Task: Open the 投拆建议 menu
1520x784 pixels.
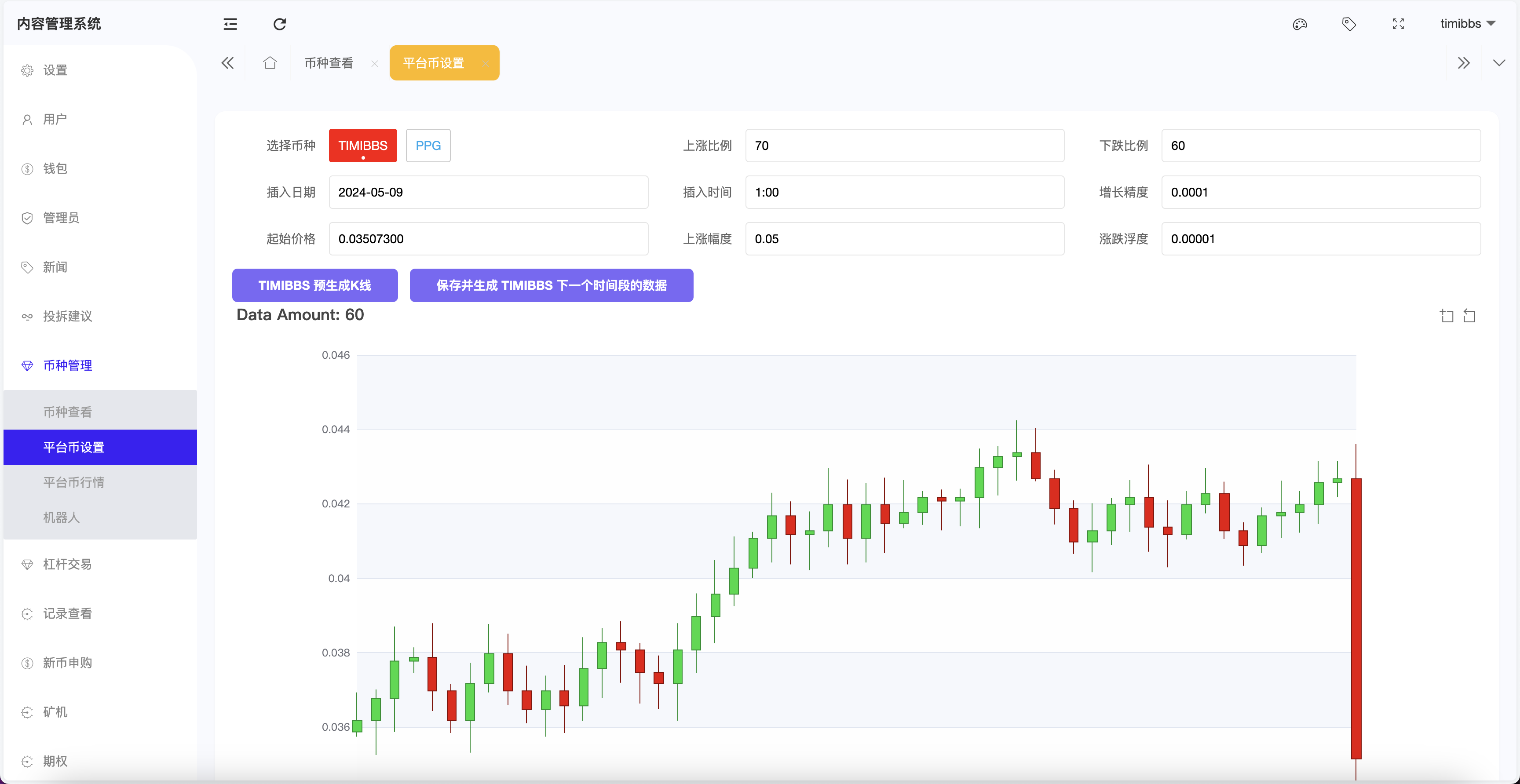Action: point(100,316)
